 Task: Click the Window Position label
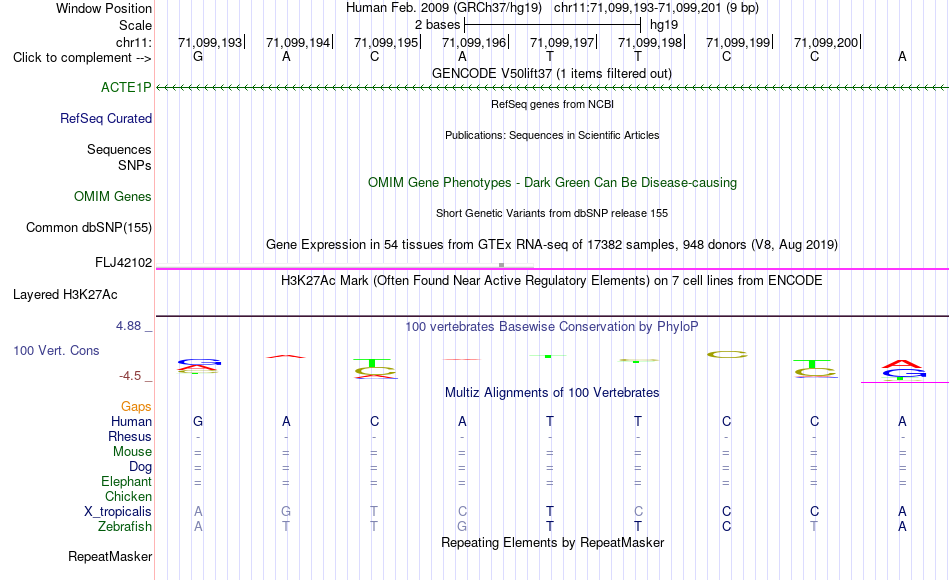(x=104, y=8)
